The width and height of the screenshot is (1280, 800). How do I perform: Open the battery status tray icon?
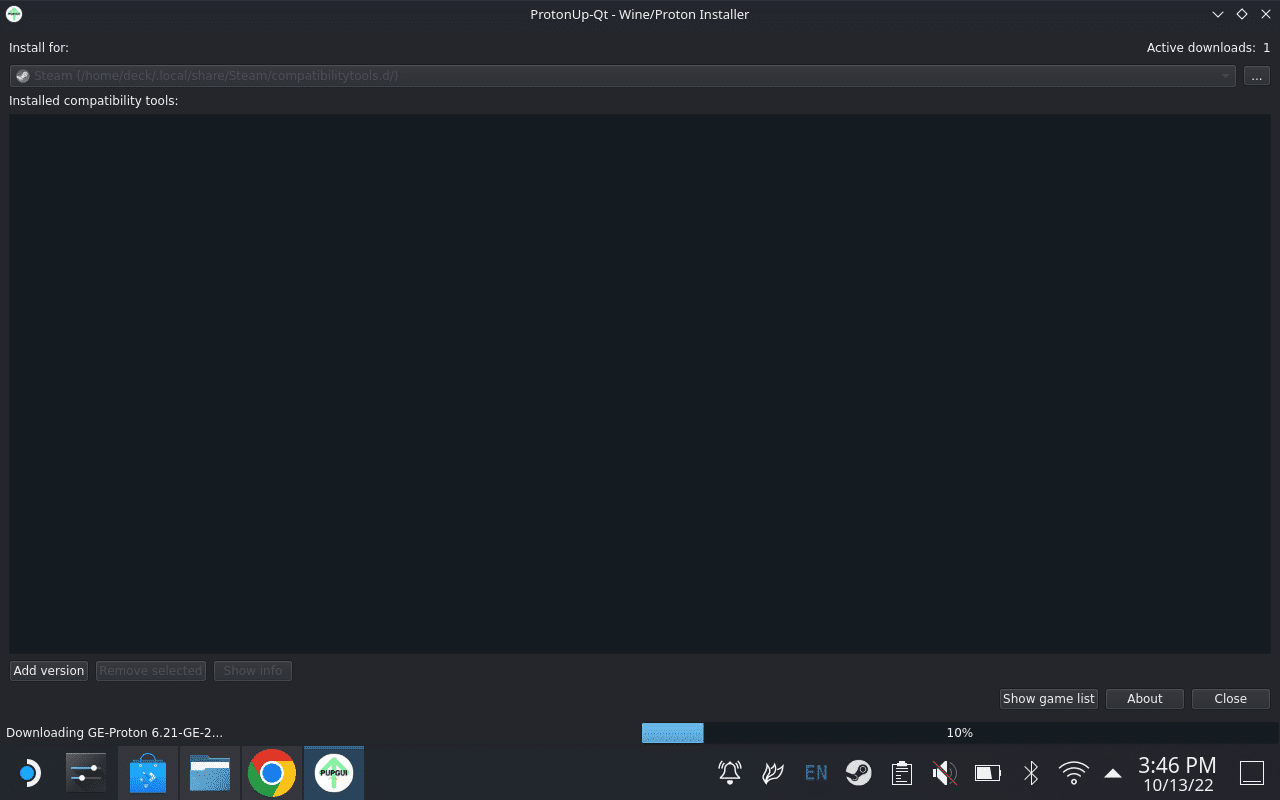tap(988, 773)
